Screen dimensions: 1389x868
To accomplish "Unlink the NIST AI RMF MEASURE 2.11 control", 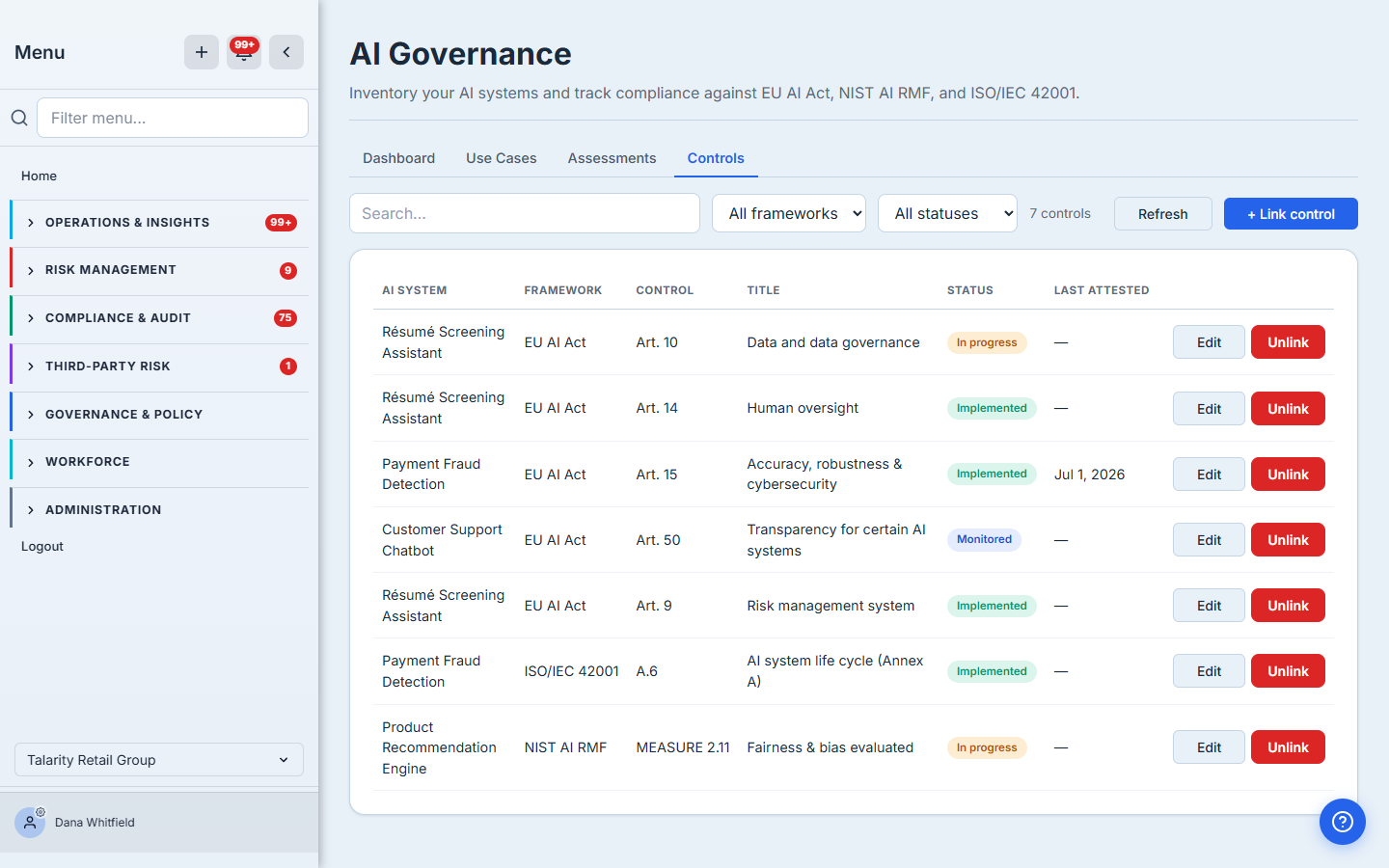I will (x=1288, y=747).
